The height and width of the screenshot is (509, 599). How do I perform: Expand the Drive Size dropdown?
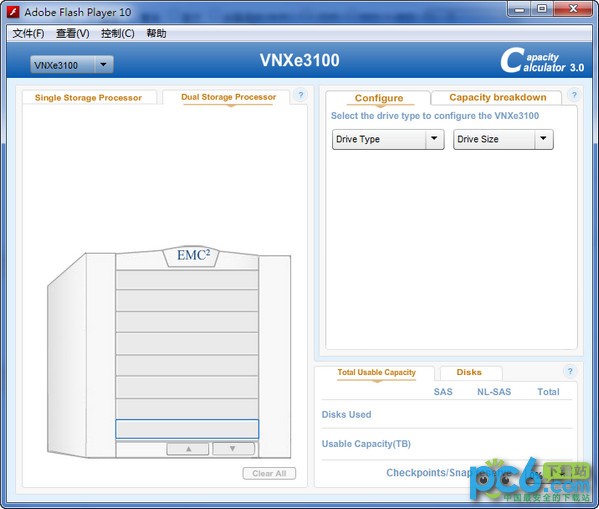503,139
